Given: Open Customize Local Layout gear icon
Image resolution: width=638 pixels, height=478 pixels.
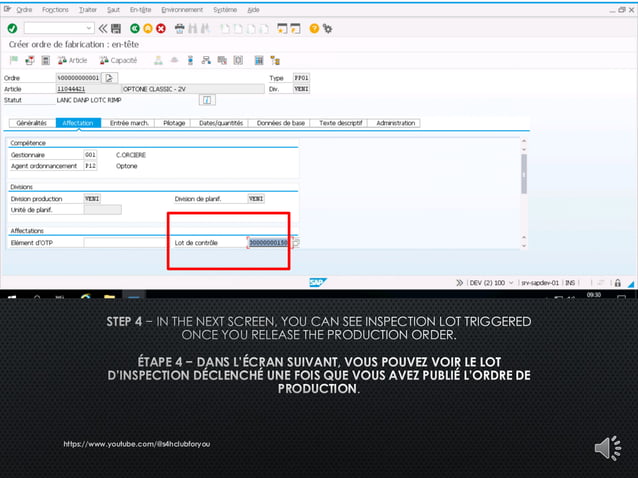Looking at the screenshot, I should (x=327, y=28).
